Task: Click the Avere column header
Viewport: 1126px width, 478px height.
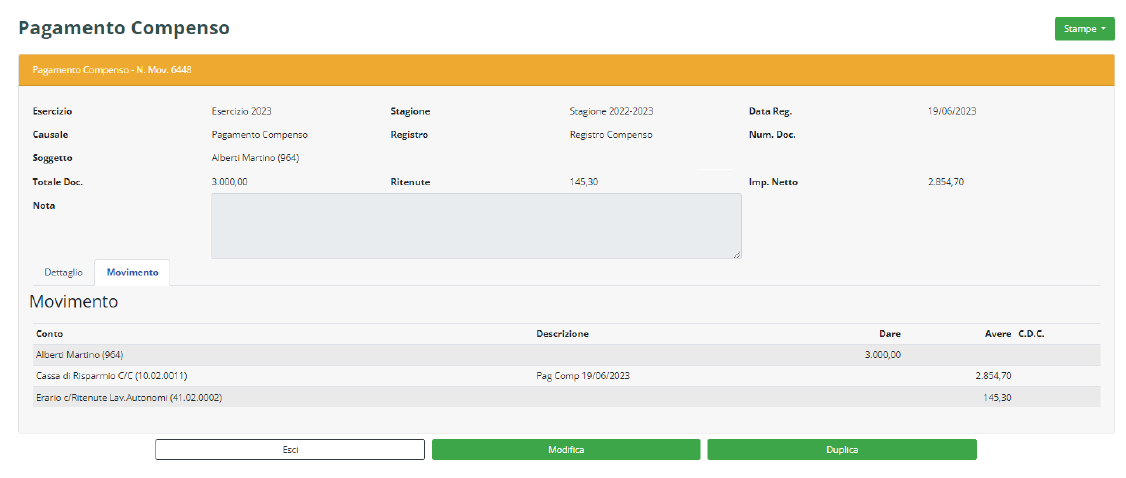Action: click(998, 333)
